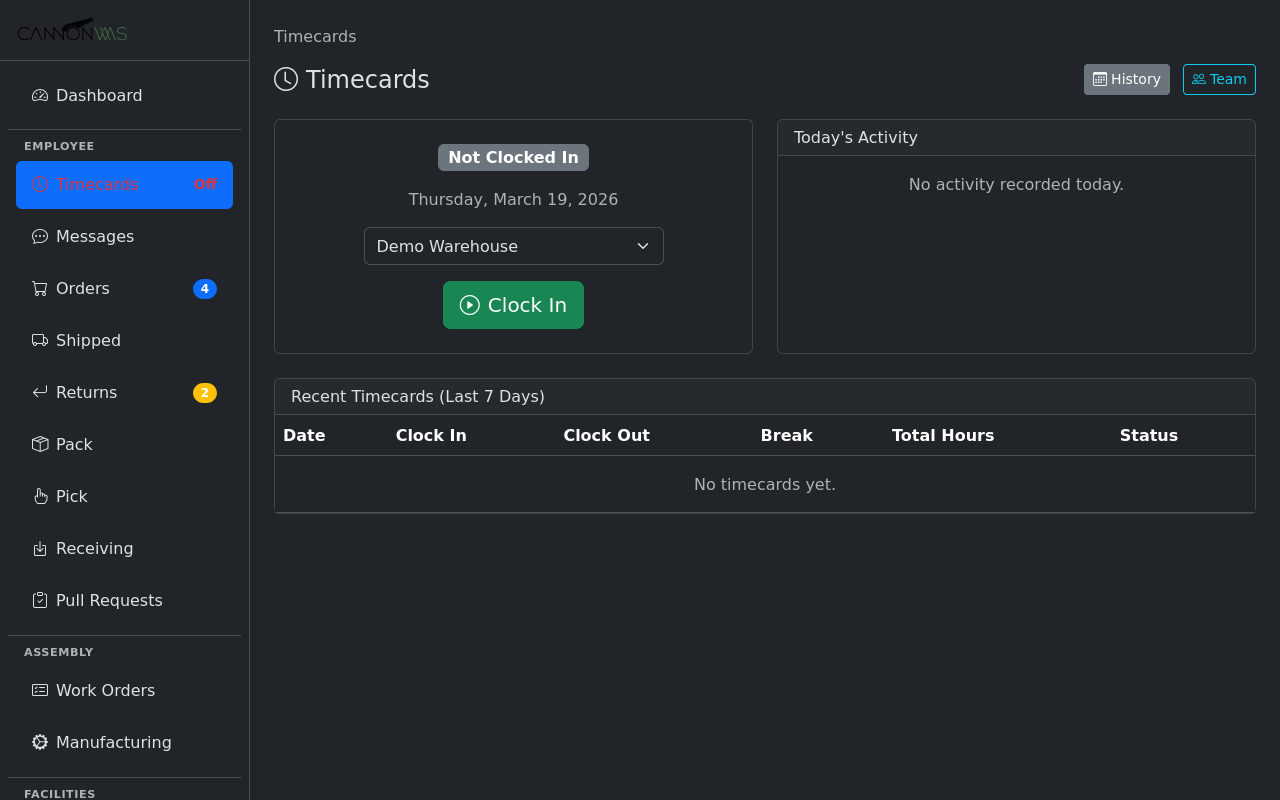The image size is (1280, 800).
Task: Click the shopping cart Orders icon
Action: [x=39, y=288]
